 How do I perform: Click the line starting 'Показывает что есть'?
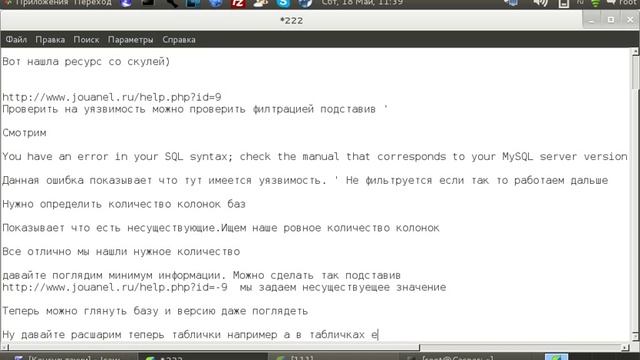coord(221,227)
